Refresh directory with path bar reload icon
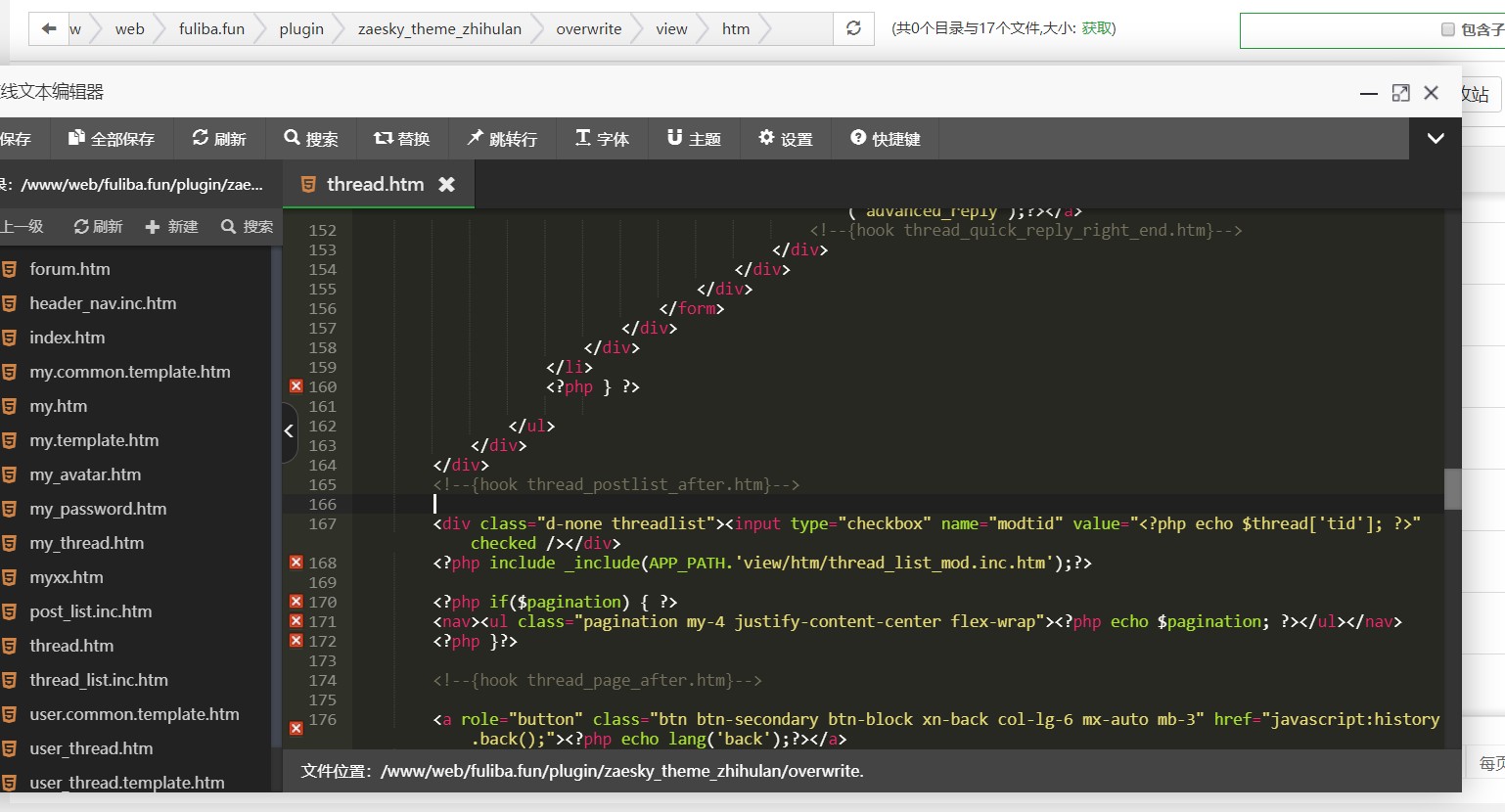 (853, 28)
